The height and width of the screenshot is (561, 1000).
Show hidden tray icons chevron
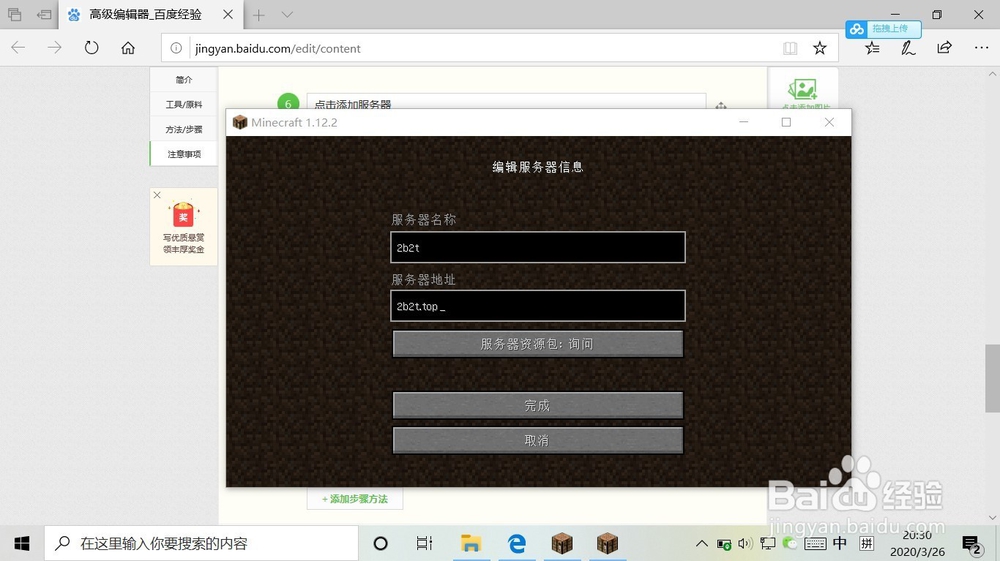tap(702, 544)
